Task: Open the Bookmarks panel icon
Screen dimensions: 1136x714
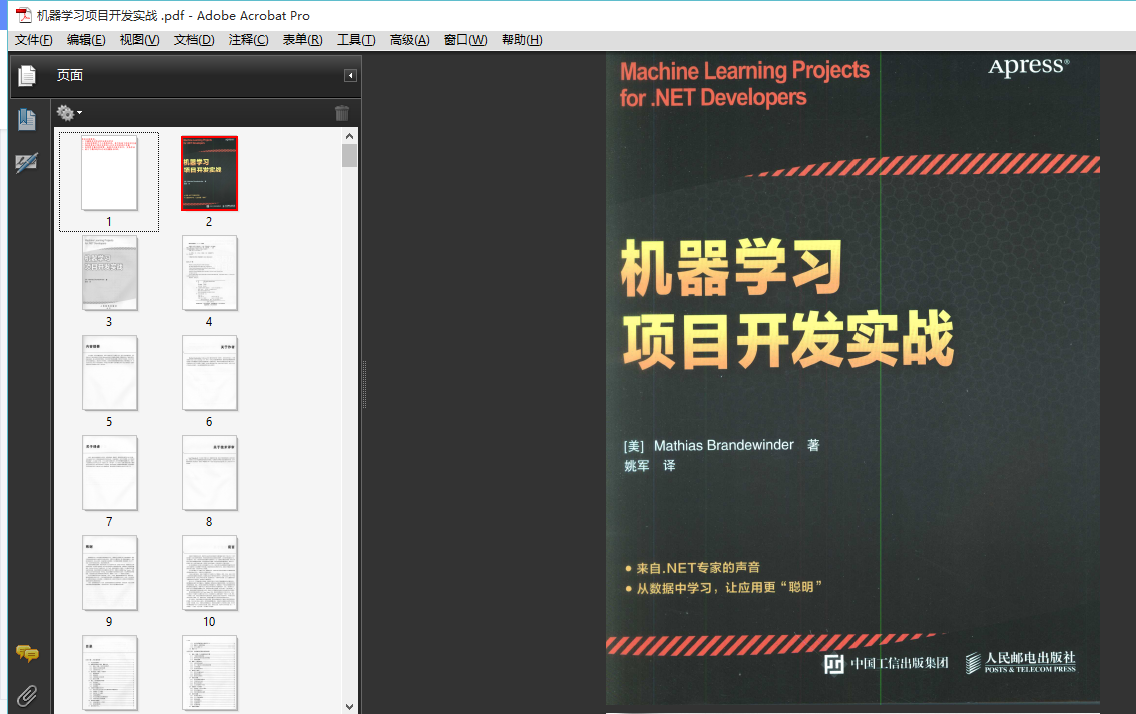Action: (x=27, y=119)
